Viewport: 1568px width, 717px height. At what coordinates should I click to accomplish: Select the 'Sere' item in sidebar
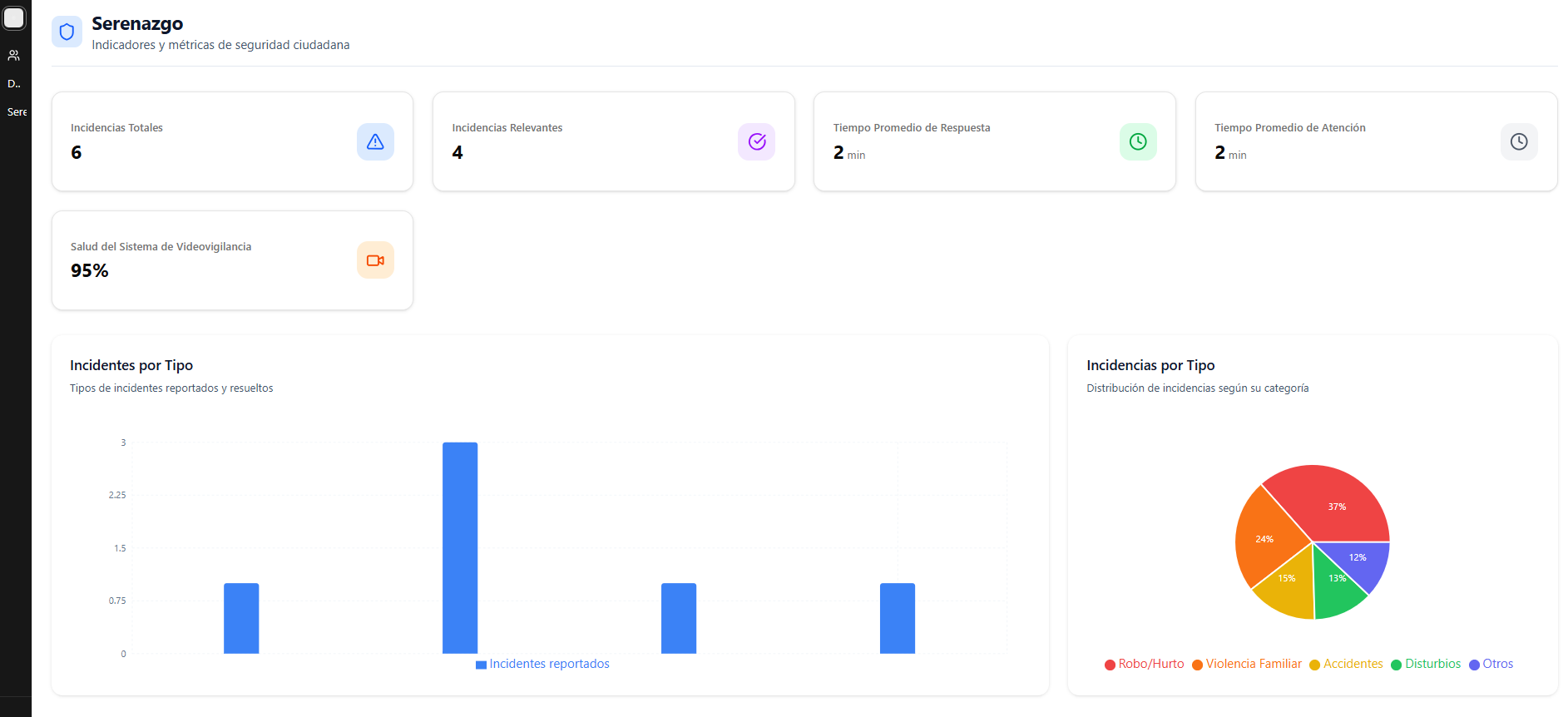(17, 112)
